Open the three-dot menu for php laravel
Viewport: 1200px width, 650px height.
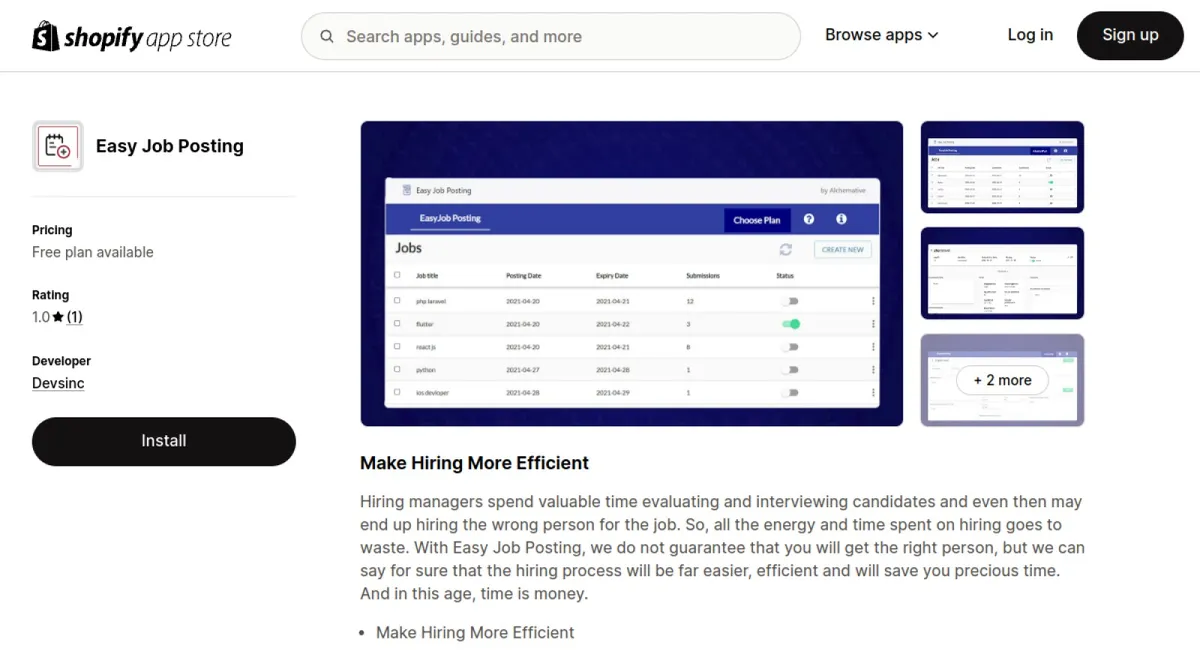pyautogui.click(x=873, y=301)
